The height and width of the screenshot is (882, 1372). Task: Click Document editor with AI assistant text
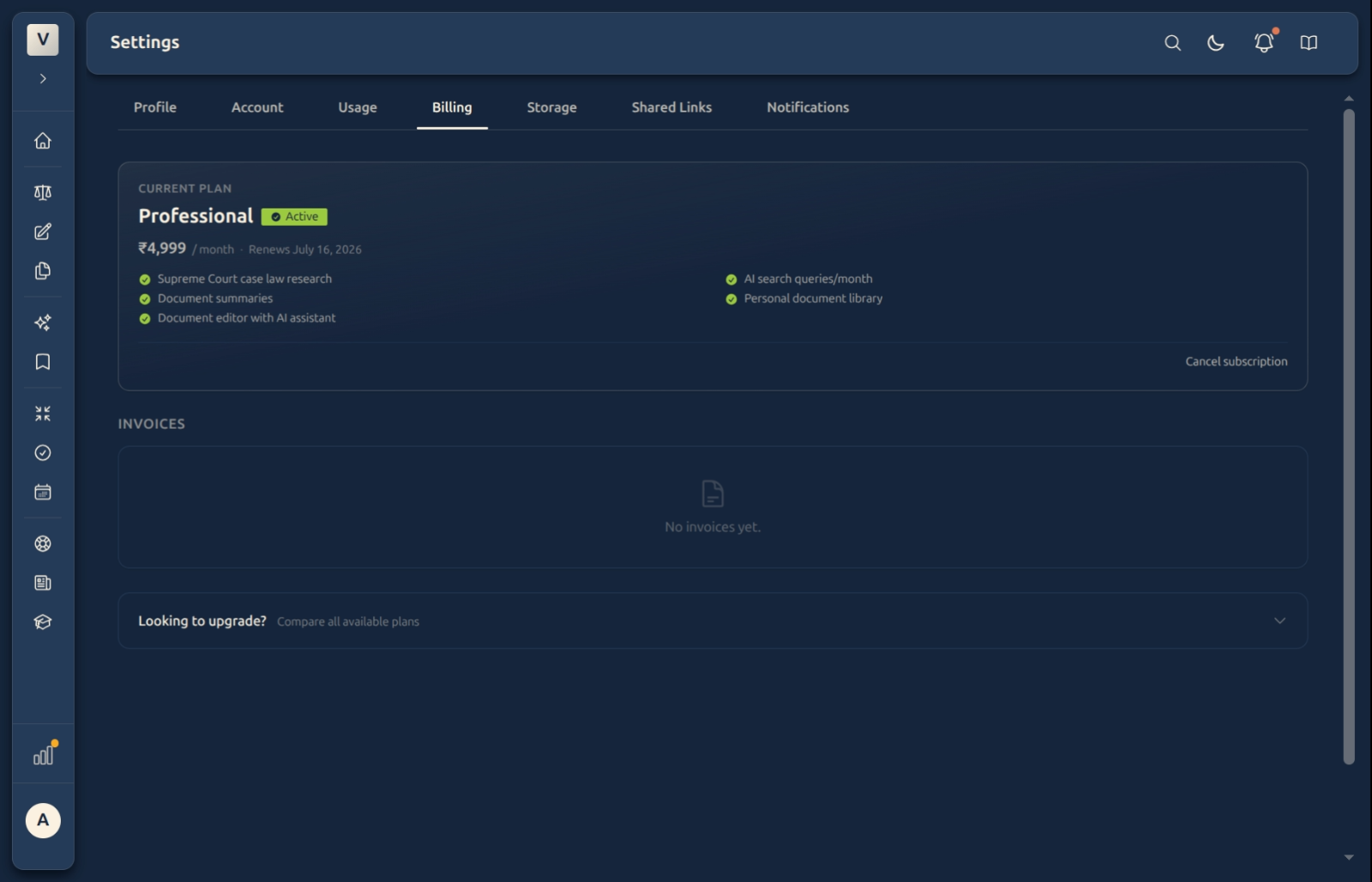247,317
